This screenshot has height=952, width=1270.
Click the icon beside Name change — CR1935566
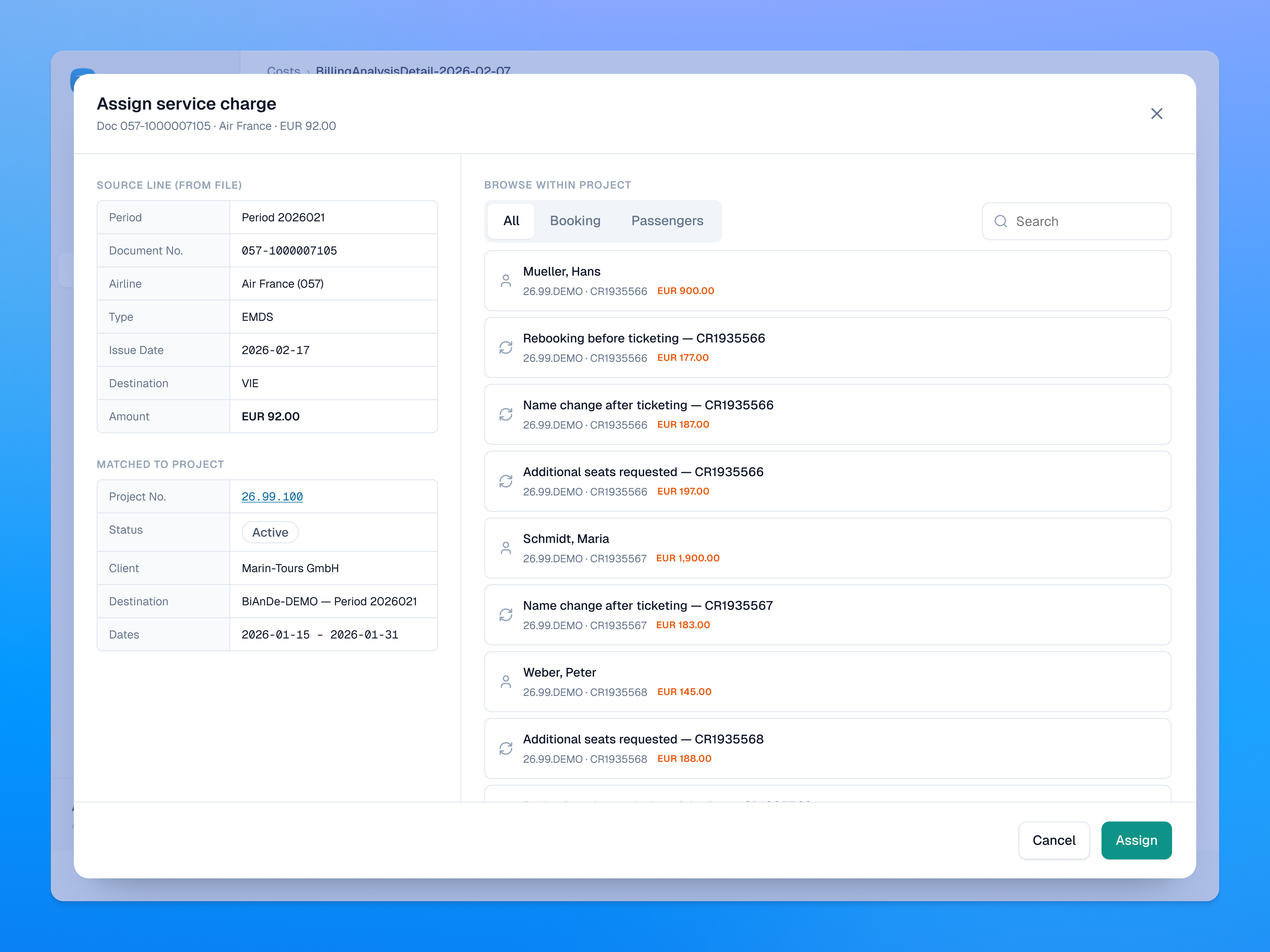click(x=506, y=414)
